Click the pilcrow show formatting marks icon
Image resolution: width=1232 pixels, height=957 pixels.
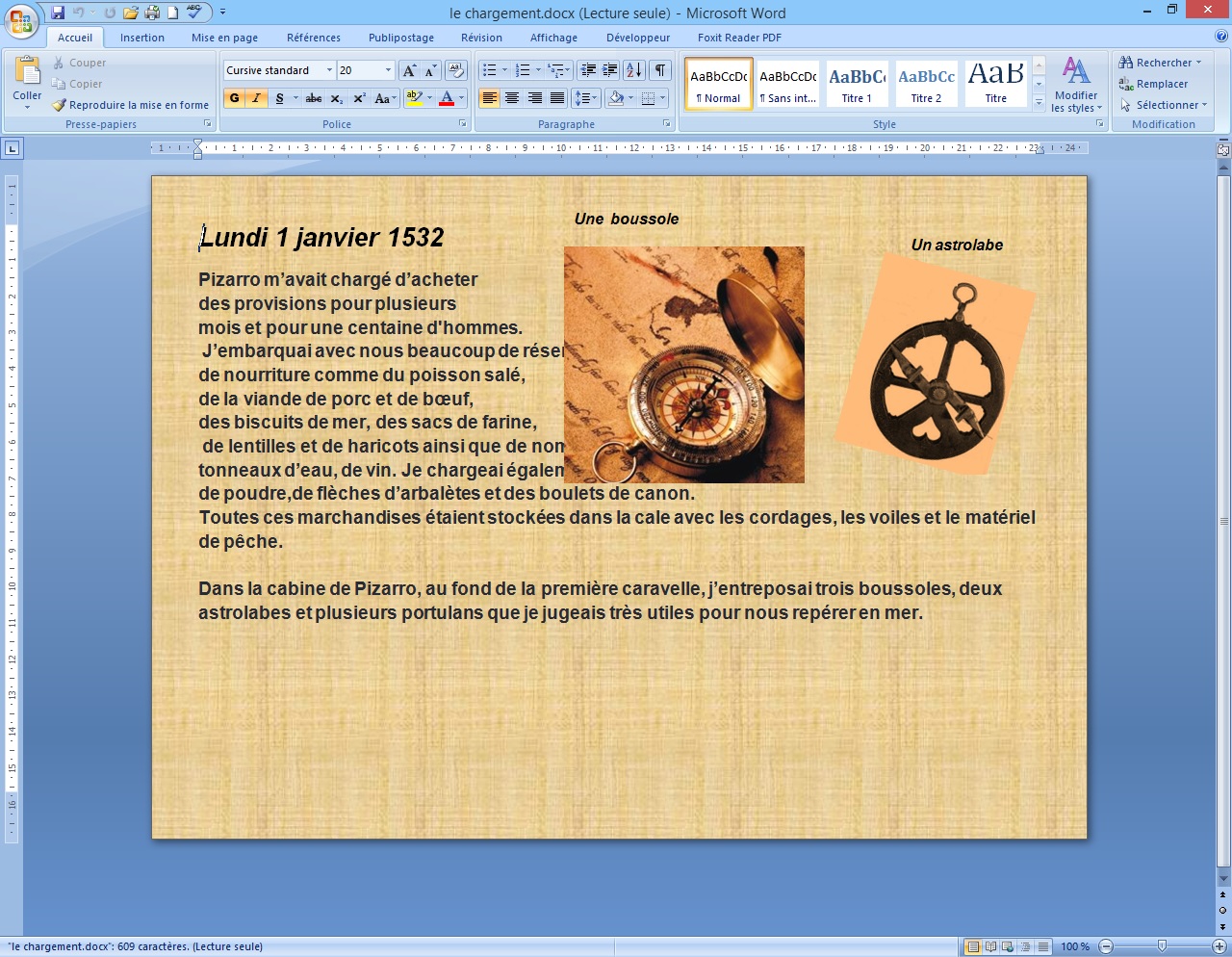click(x=660, y=70)
